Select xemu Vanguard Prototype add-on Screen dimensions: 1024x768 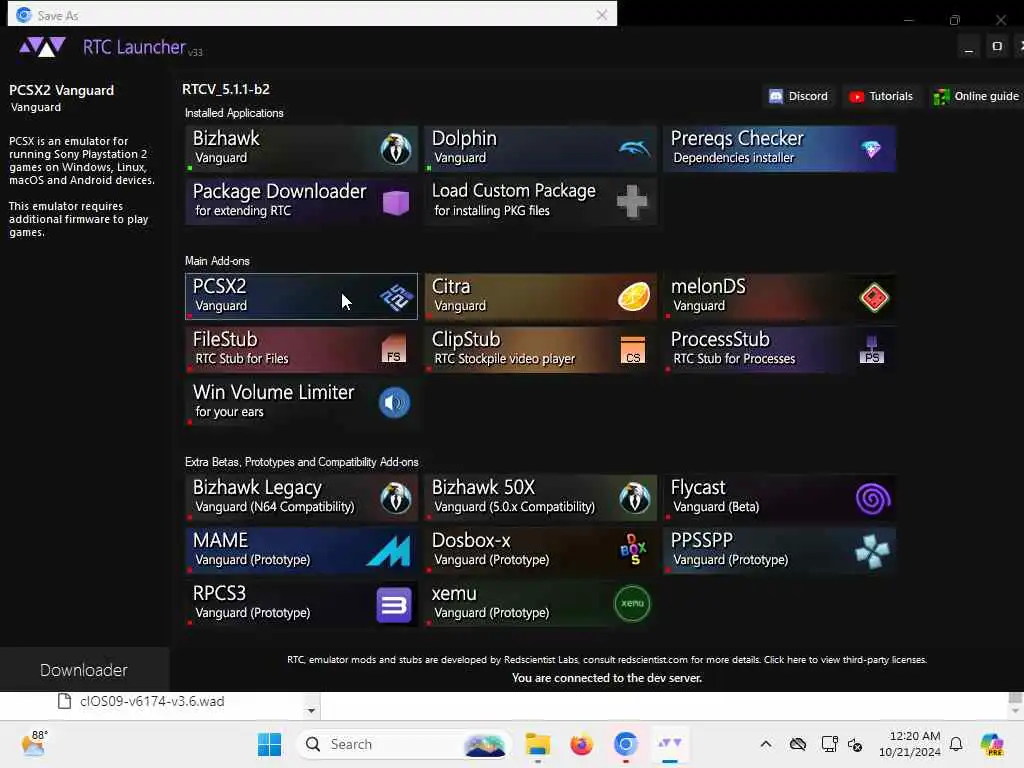(x=540, y=603)
